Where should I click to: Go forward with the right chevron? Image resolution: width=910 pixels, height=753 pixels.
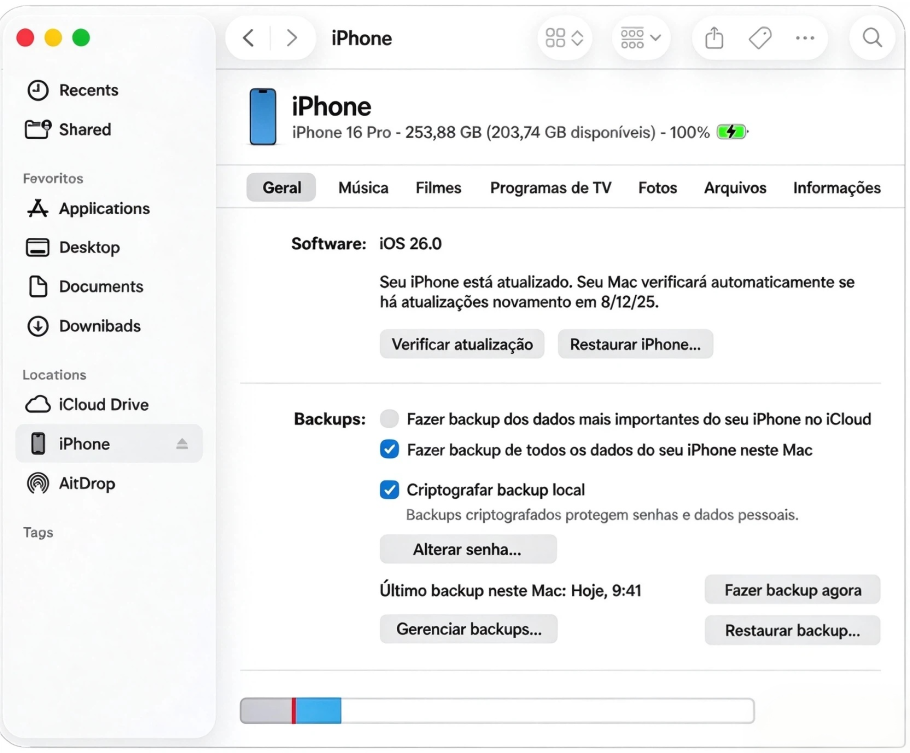[x=292, y=38]
